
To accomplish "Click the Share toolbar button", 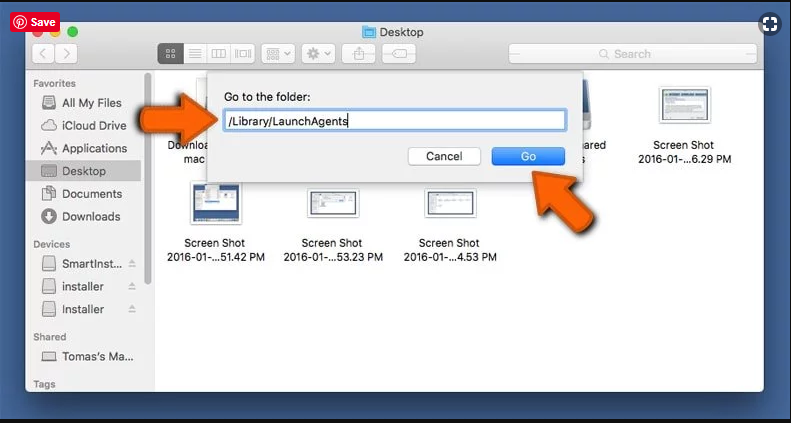I will click(359, 53).
